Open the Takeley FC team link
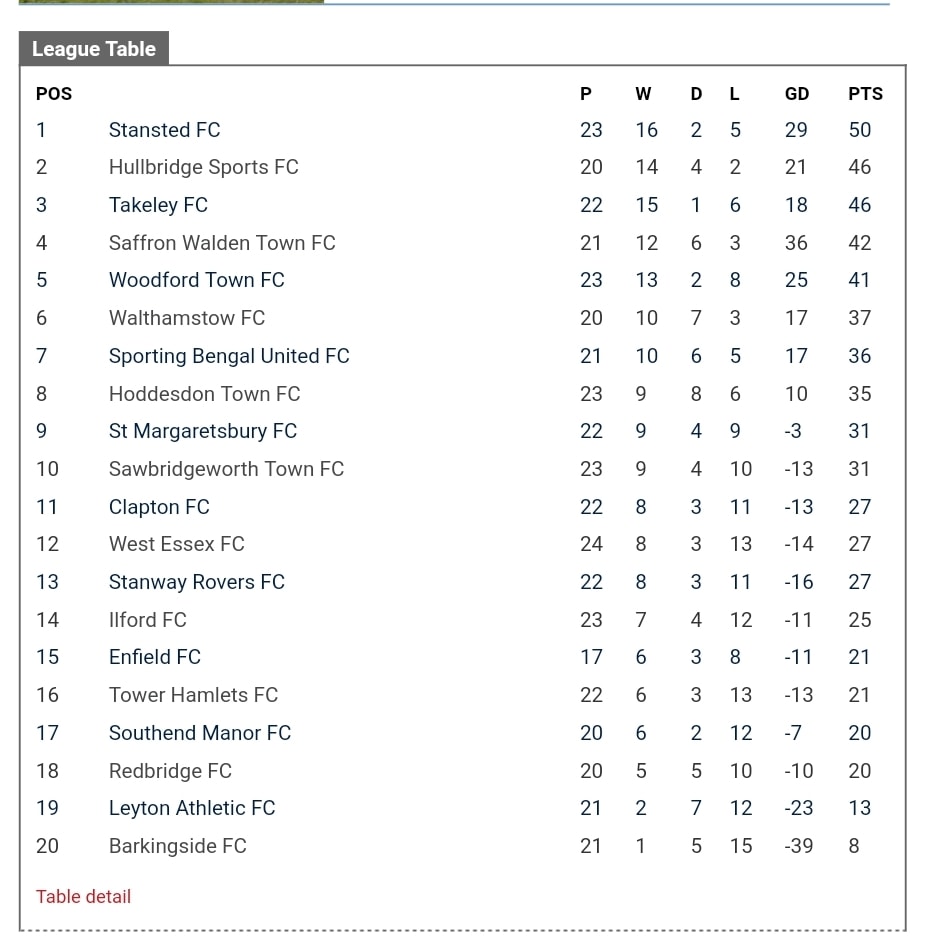The height and width of the screenshot is (945, 925). [x=158, y=205]
